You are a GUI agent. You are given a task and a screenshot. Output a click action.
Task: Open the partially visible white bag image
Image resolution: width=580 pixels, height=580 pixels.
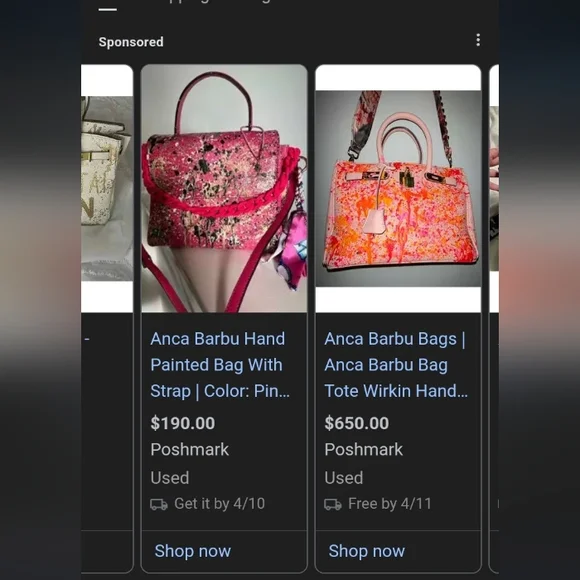pyautogui.click(x=107, y=189)
